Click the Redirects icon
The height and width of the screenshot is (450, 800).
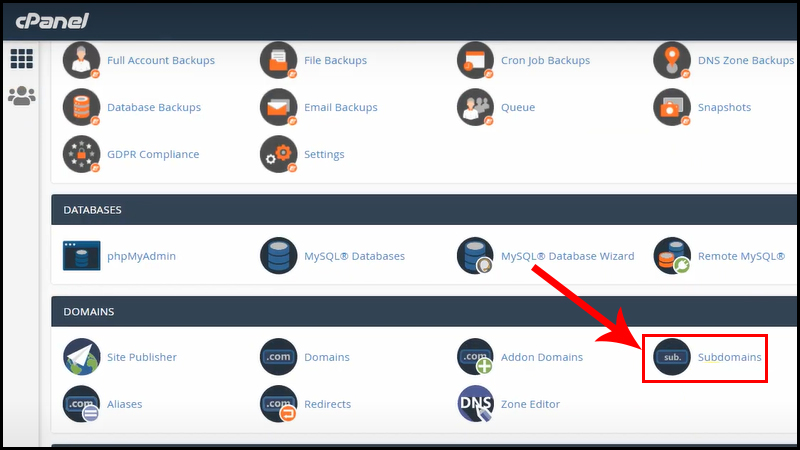[279, 404]
